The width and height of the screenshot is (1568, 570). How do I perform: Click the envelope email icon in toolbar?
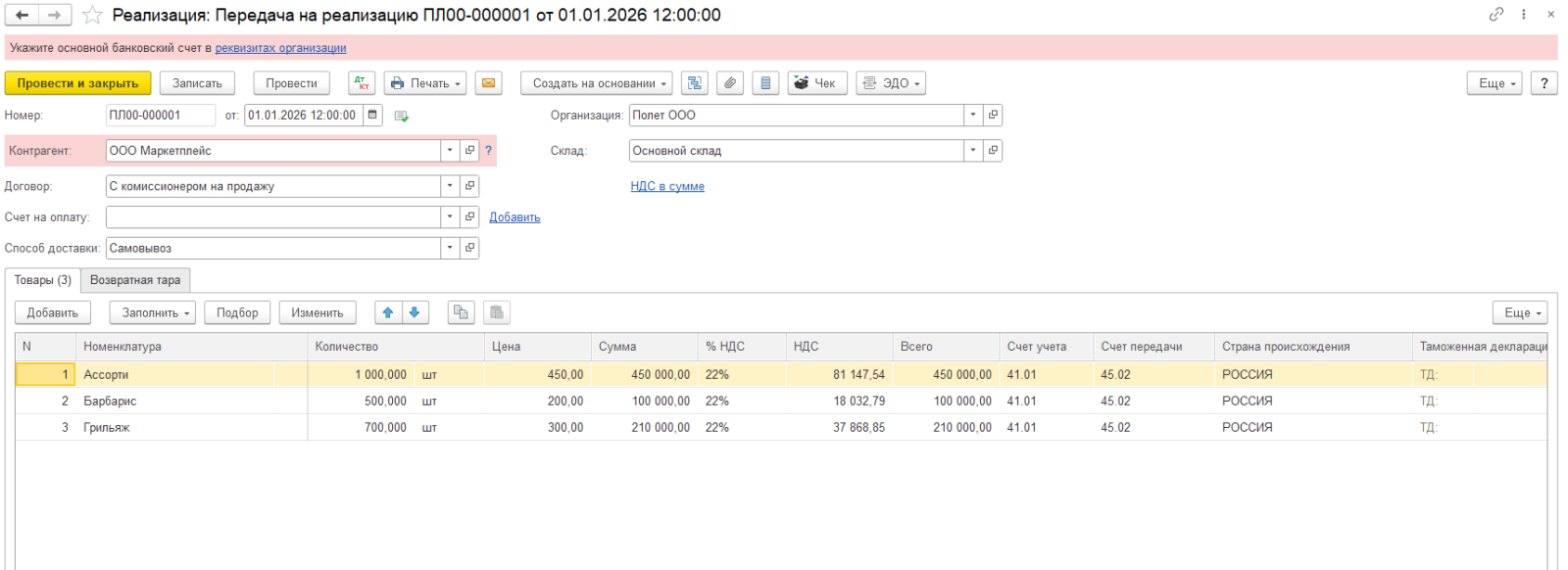coord(488,83)
